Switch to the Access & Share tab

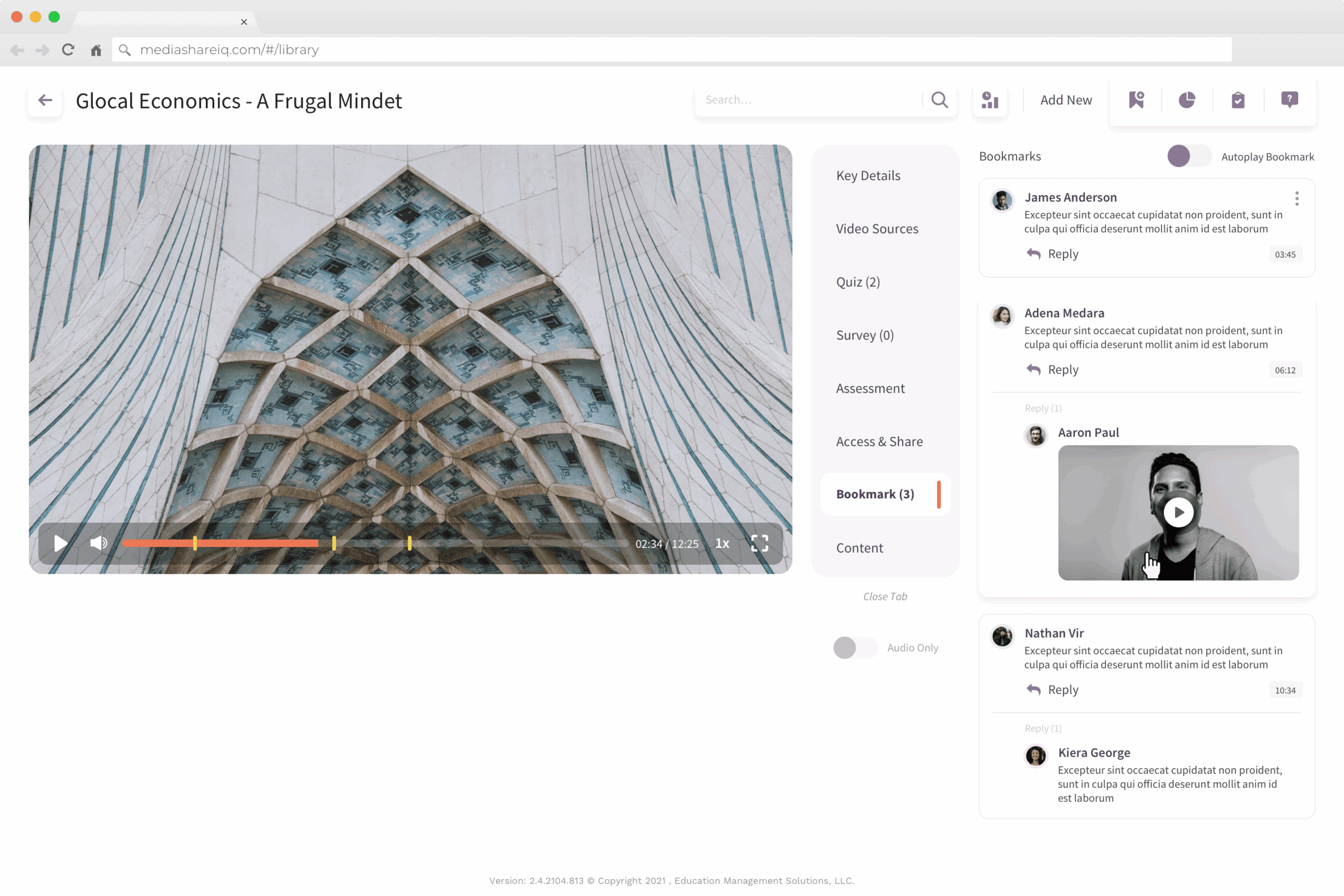point(879,441)
